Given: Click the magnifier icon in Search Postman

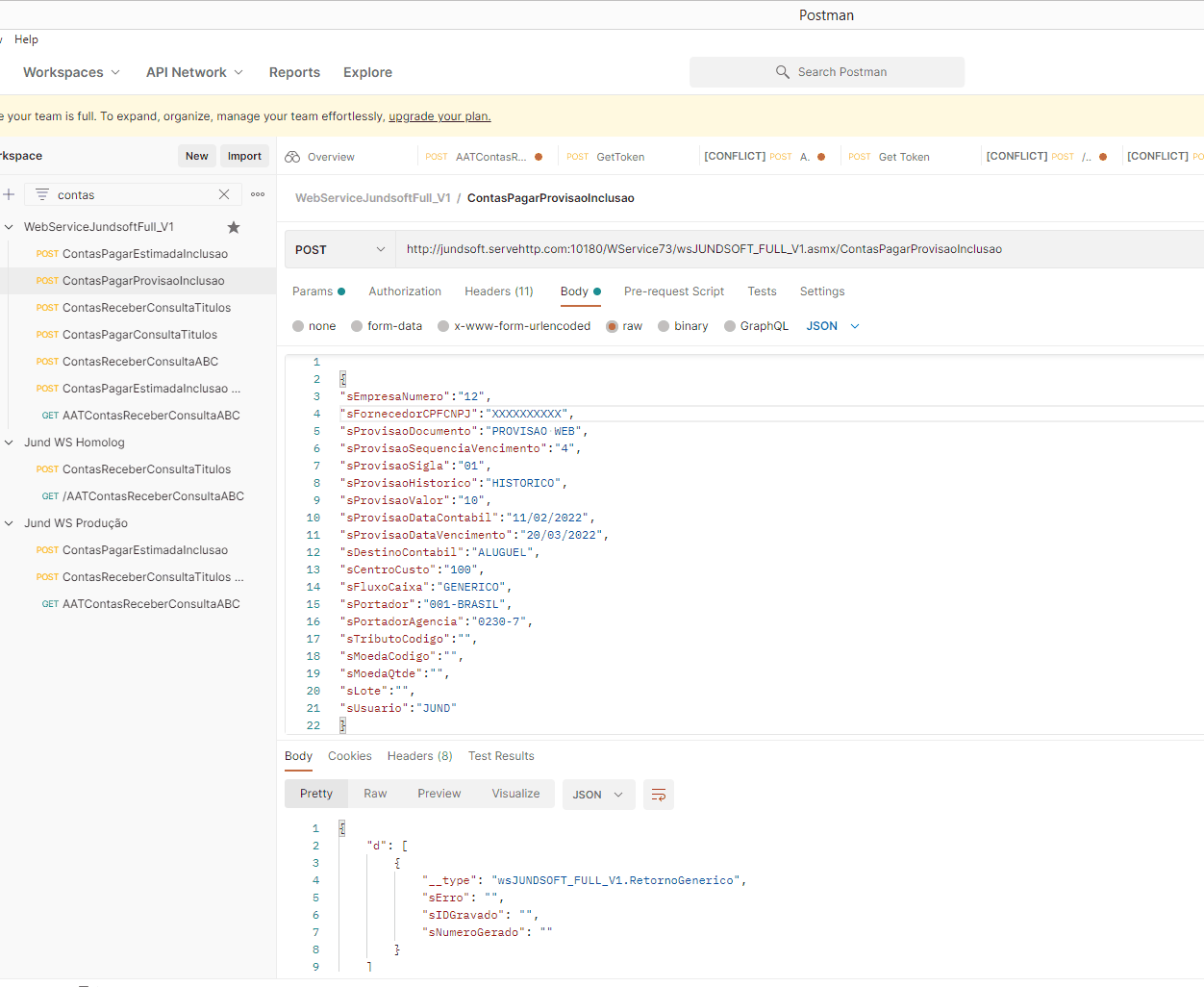Looking at the screenshot, I should tap(783, 72).
